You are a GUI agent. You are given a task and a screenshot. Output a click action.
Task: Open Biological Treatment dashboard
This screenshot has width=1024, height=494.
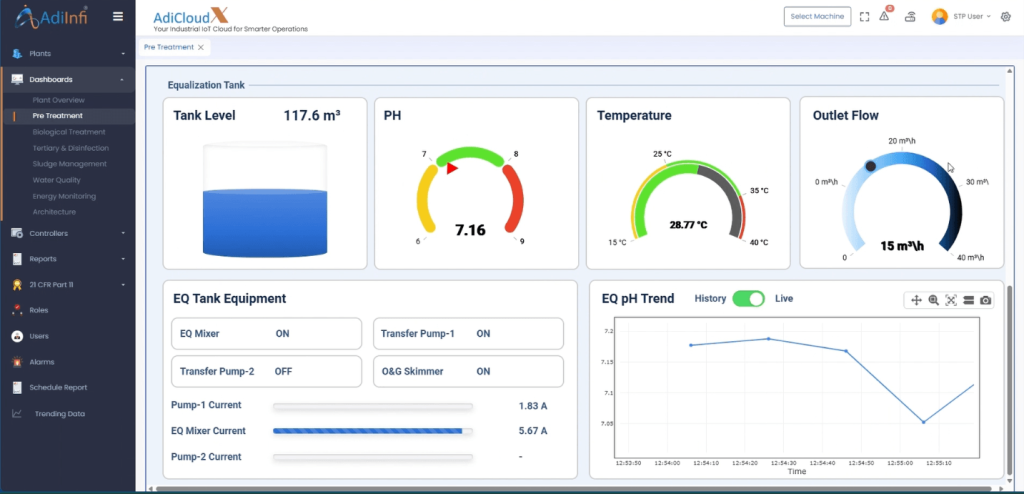(69, 132)
